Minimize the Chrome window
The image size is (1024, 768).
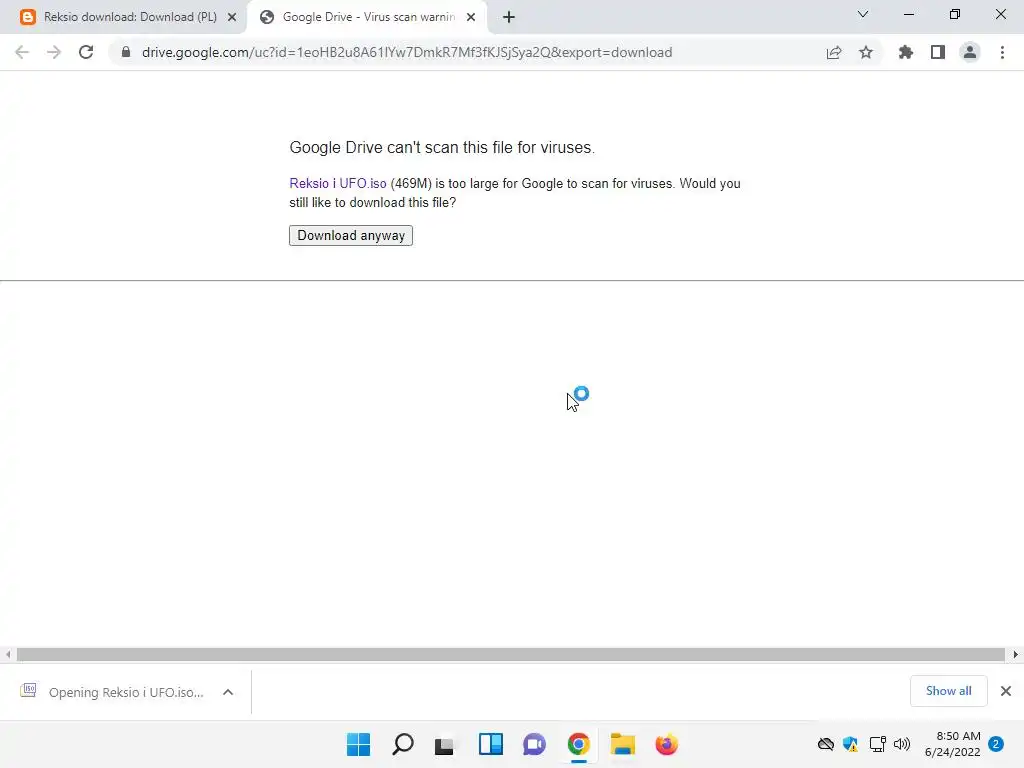pos(909,14)
